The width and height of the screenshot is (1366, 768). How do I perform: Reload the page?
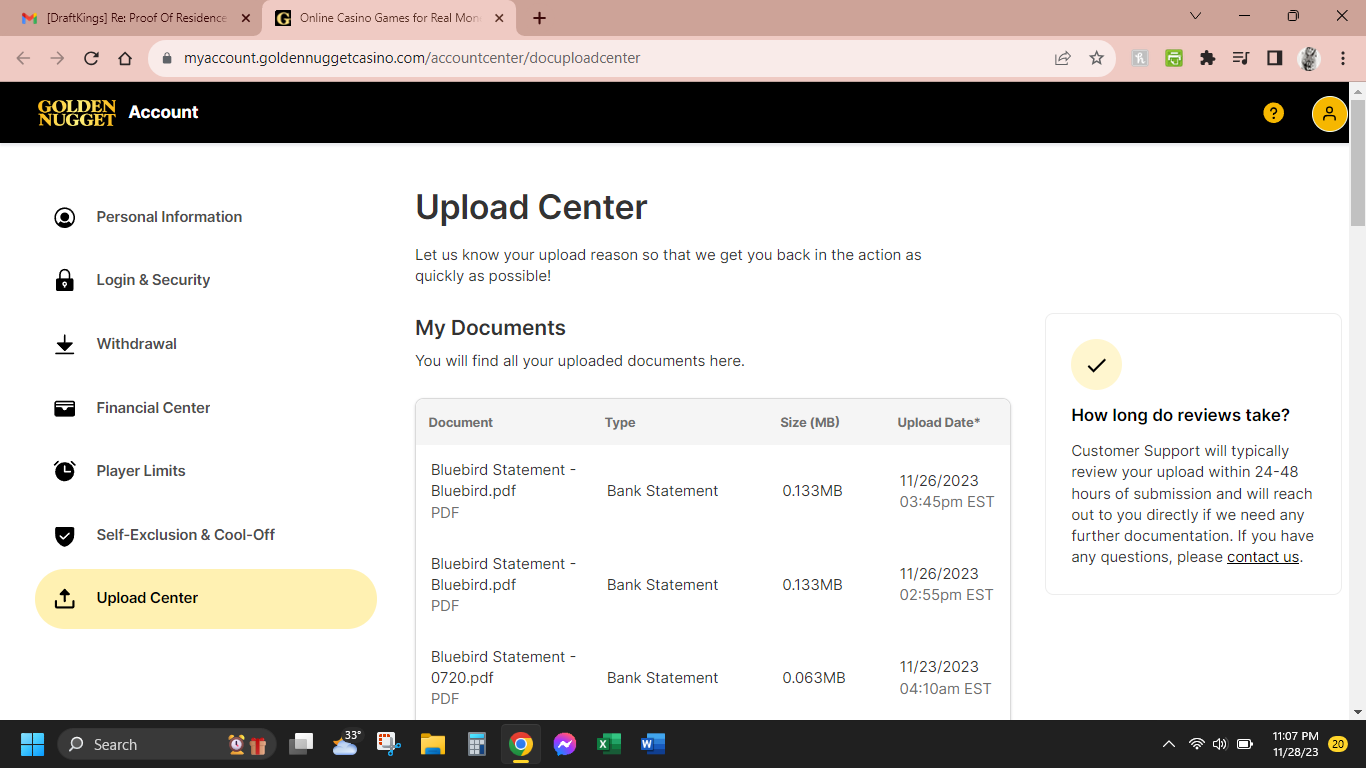tap(91, 58)
